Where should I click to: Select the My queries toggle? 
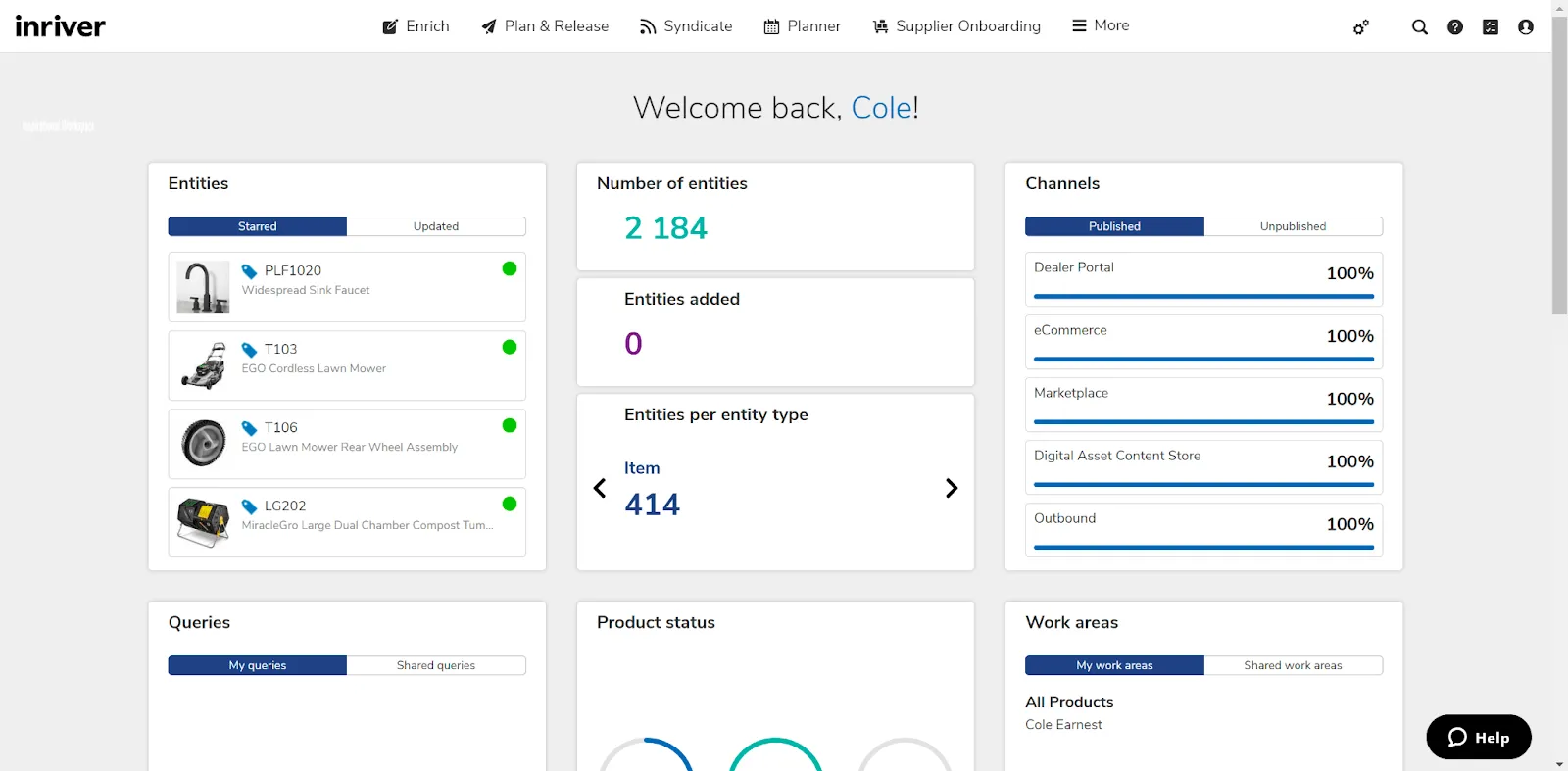click(x=258, y=665)
